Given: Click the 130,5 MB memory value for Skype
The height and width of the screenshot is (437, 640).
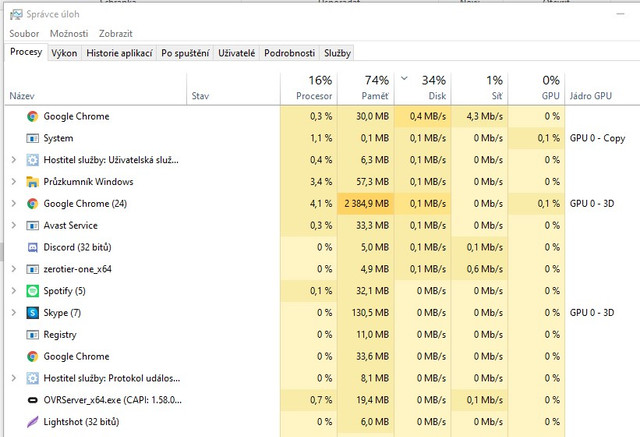Looking at the screenshot, I should click(x=370, y=313).
